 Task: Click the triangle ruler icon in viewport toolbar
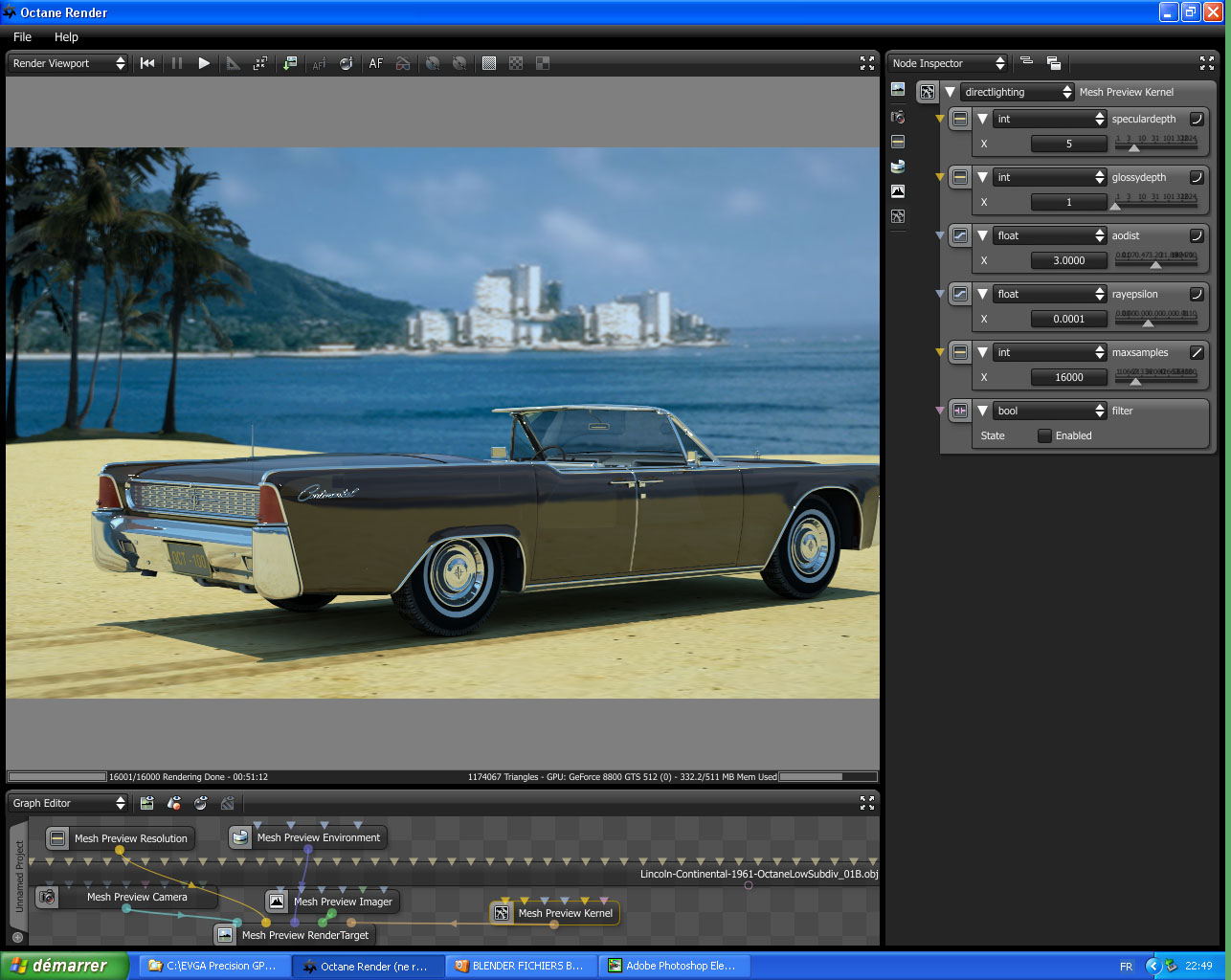233,63
